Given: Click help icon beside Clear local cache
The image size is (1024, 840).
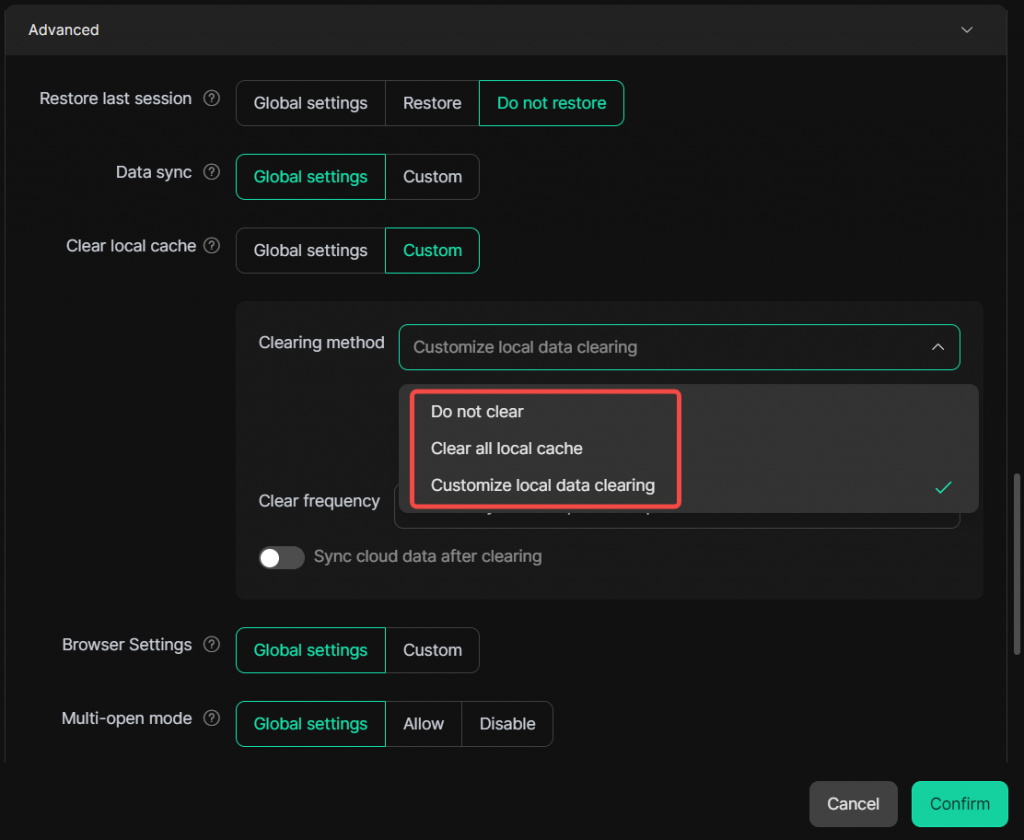Looking at the screenshot, I should (x=211, y=246).
